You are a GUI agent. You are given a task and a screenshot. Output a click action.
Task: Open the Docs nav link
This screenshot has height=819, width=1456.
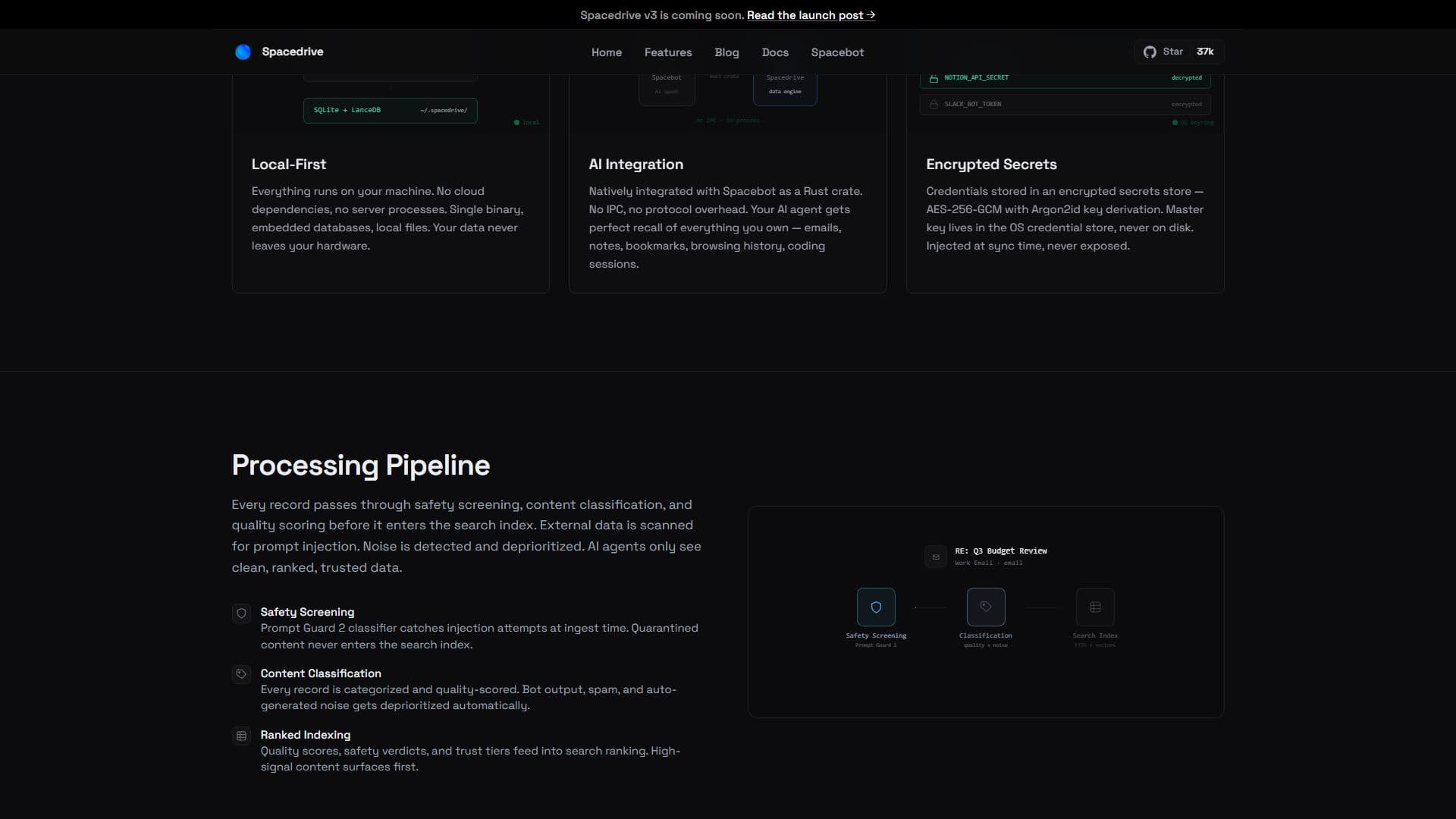click(x=775, y=52)
